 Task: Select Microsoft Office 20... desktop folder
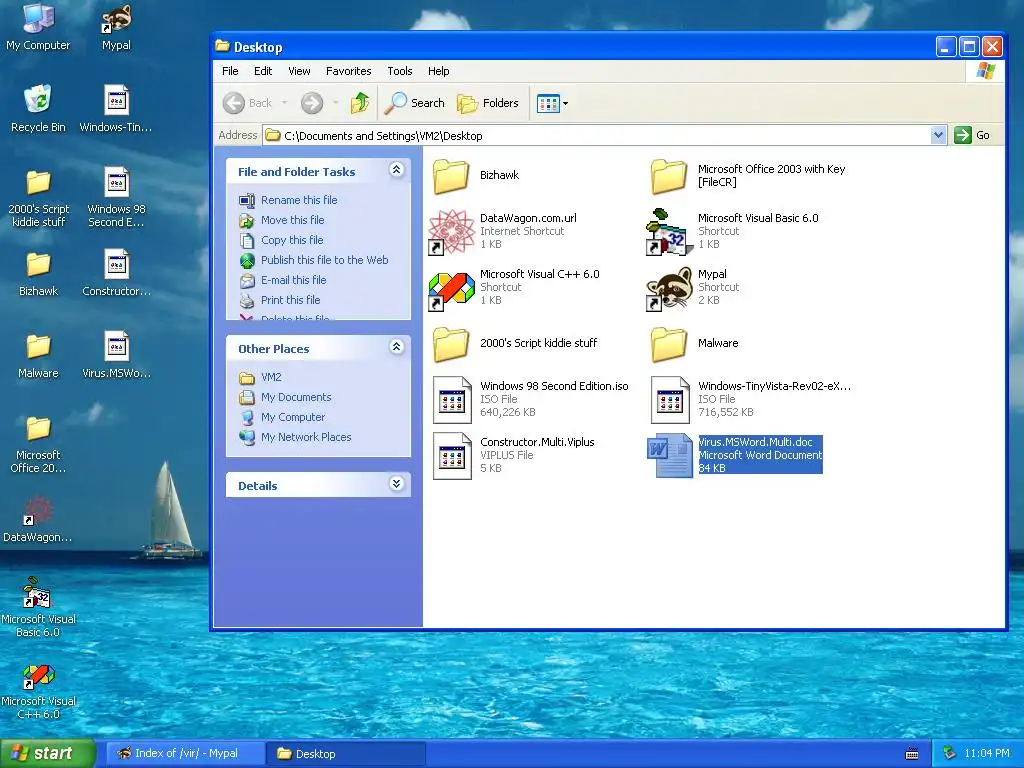click(38, 444)
